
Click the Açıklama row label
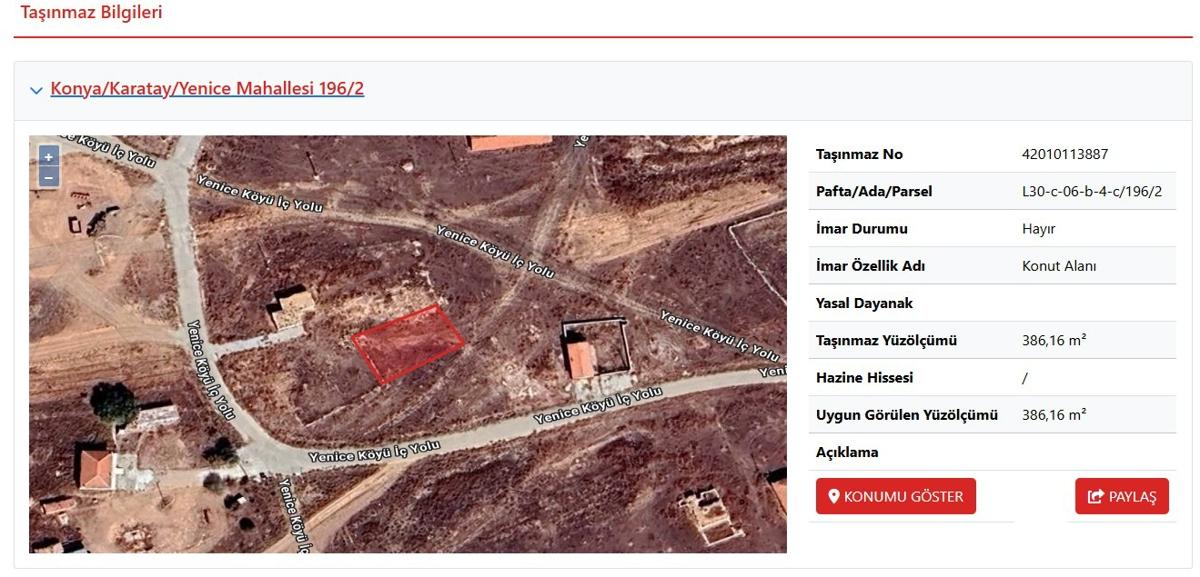[x=847, y=452]
